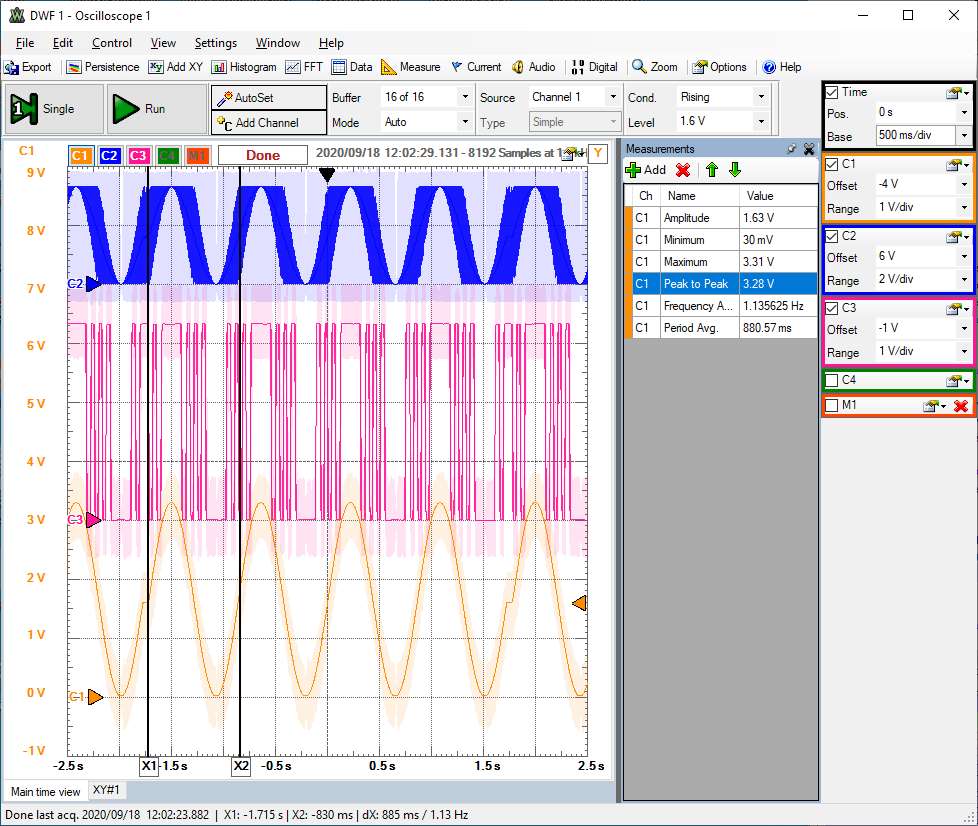Image resolution: width=978 pixels, height=826 pixels.
Task: Open the Audio tool in toolbar
Action: coord(533,67)
